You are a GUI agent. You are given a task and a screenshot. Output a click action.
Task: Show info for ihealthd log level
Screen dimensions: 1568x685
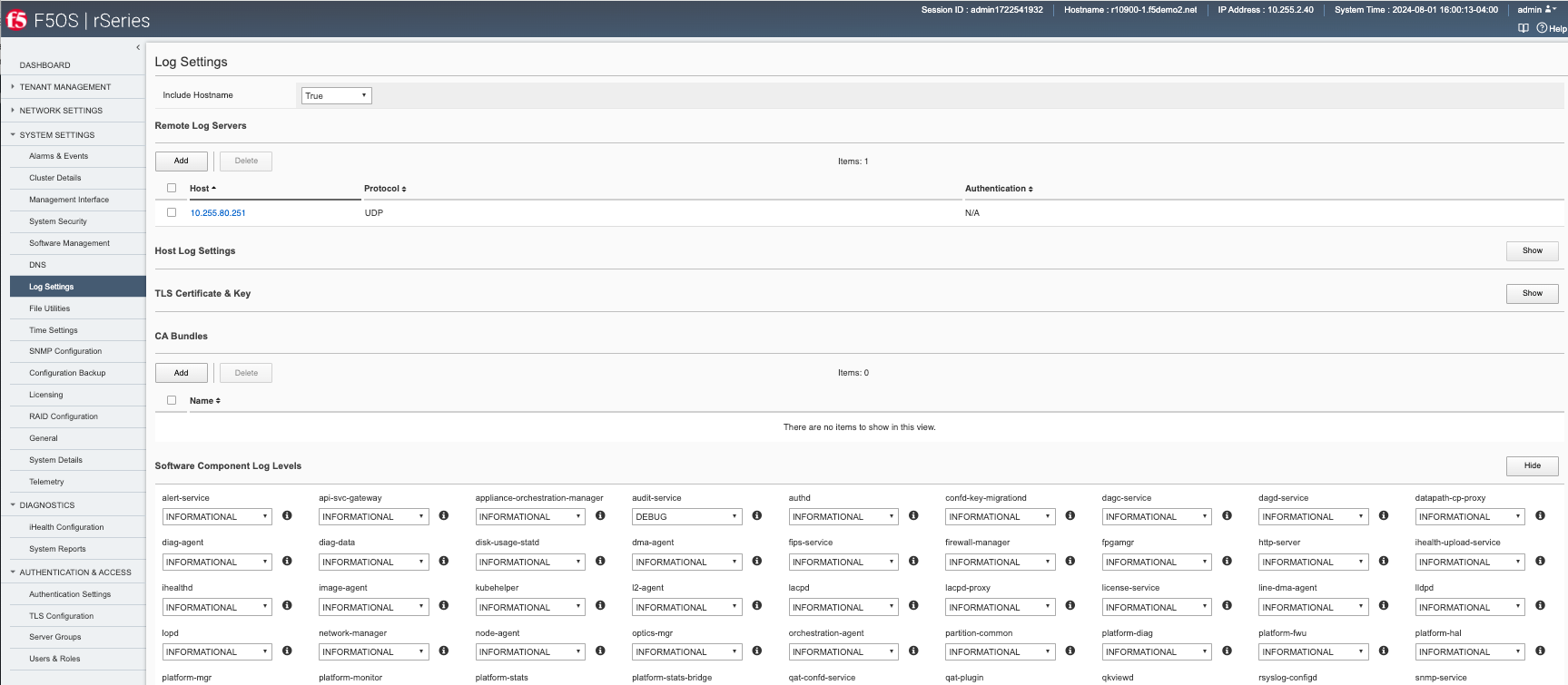click(287, 605)
